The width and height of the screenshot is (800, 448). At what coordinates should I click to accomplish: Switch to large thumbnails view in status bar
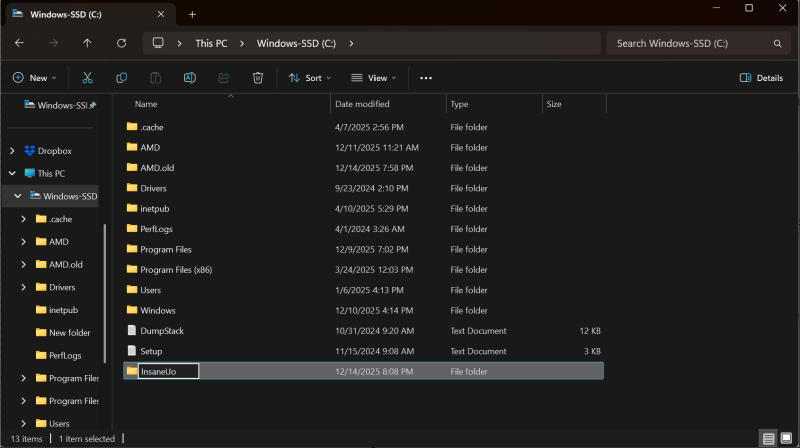pos(786,438)
